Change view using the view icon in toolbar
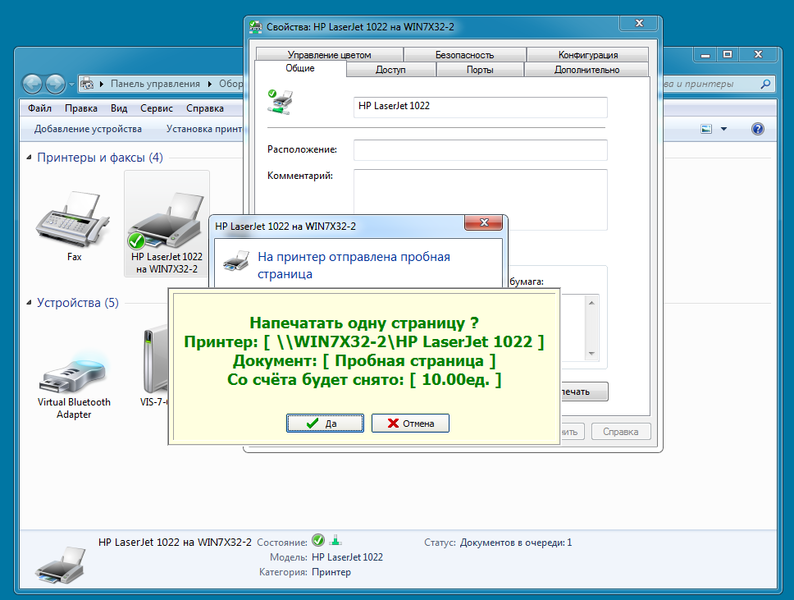Viewport: 794px width, 600px height. [x=706, y=129]
